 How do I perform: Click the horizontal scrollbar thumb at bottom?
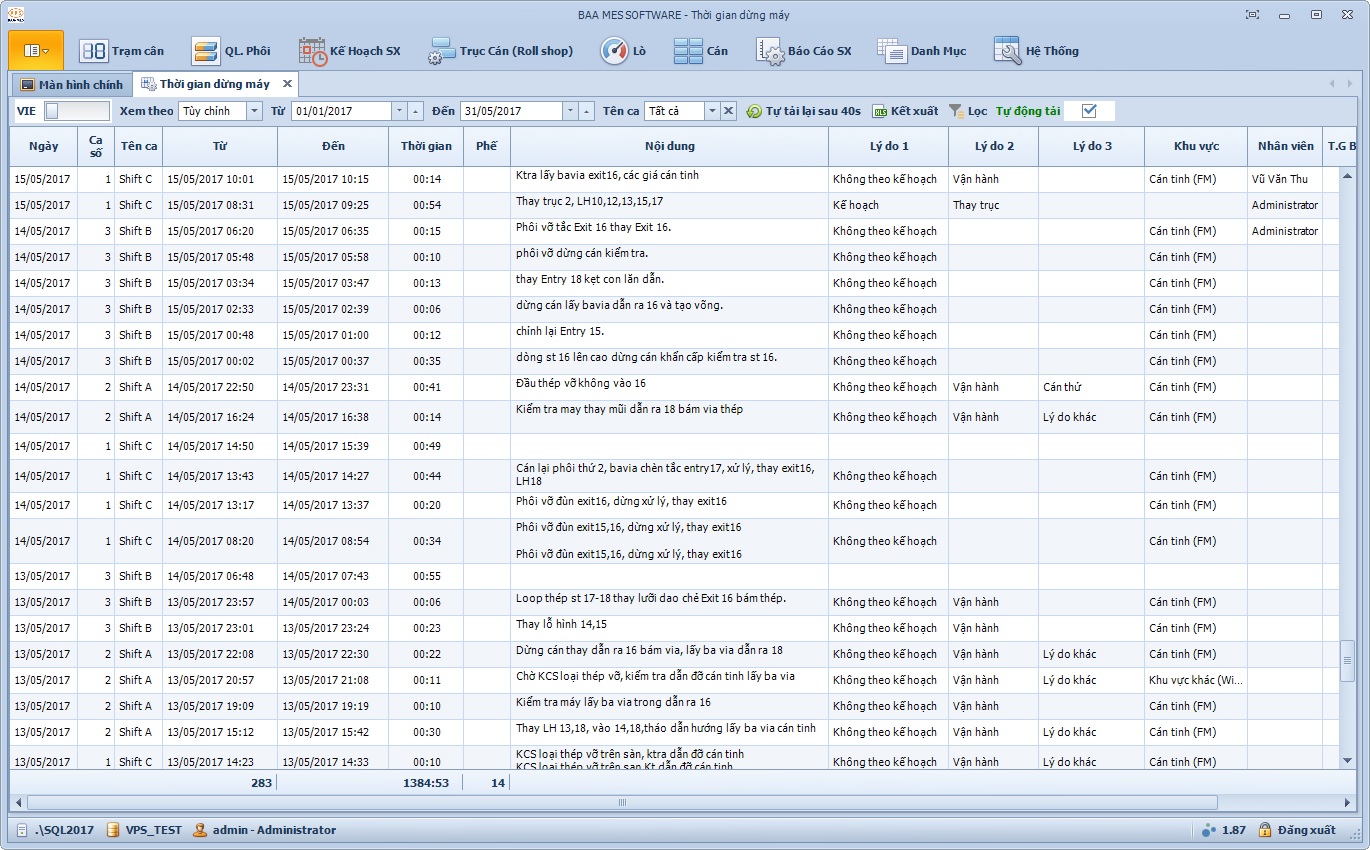click(621, 802)
